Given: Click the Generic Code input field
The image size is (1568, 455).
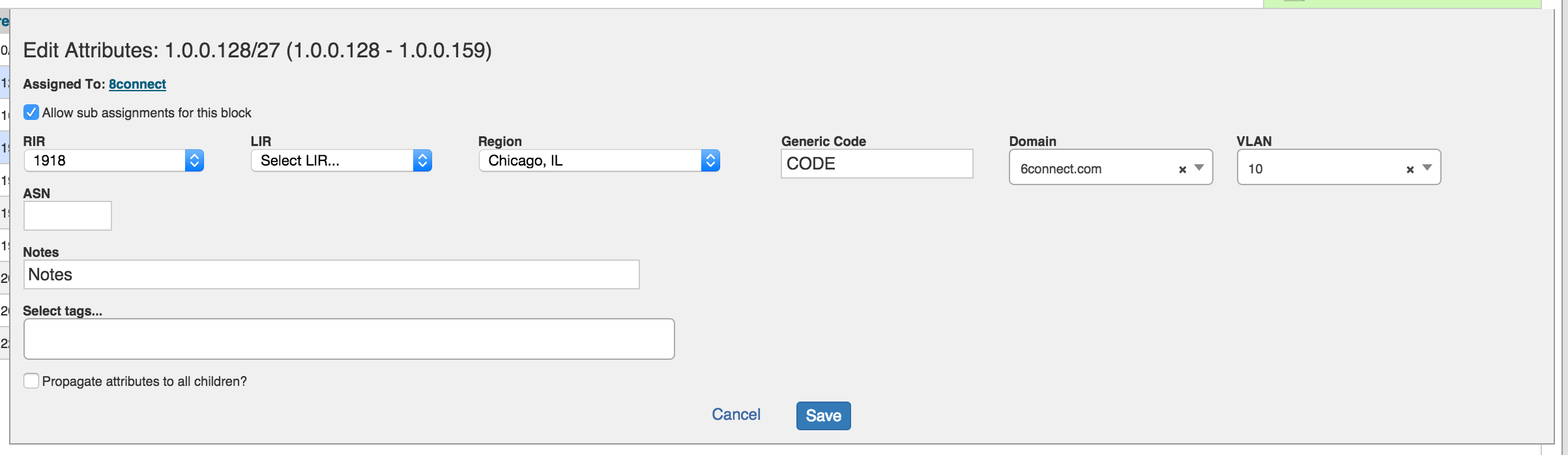Looking at the screenshot, I should 877,164.
